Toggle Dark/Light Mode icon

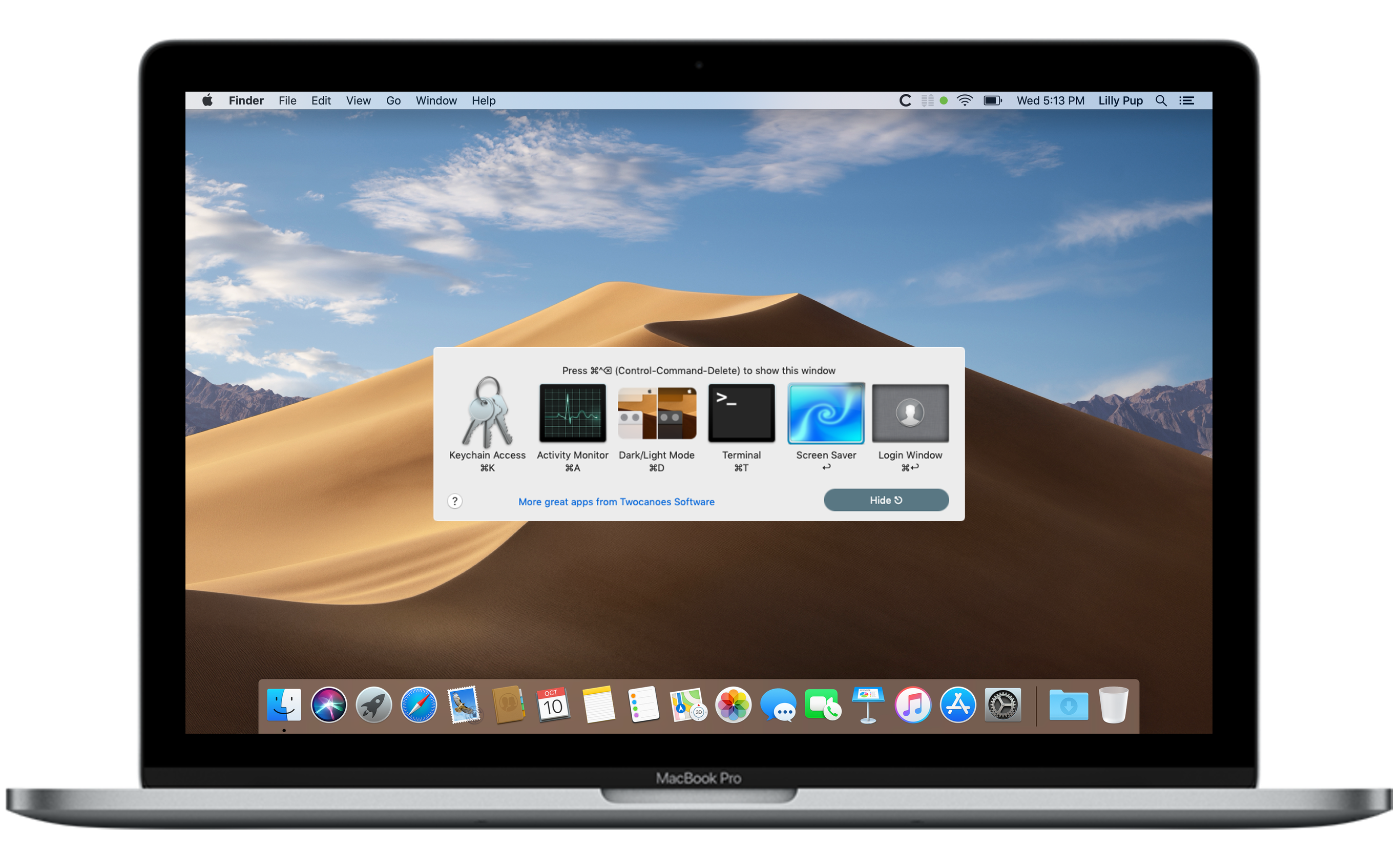[x=657, y=412]
